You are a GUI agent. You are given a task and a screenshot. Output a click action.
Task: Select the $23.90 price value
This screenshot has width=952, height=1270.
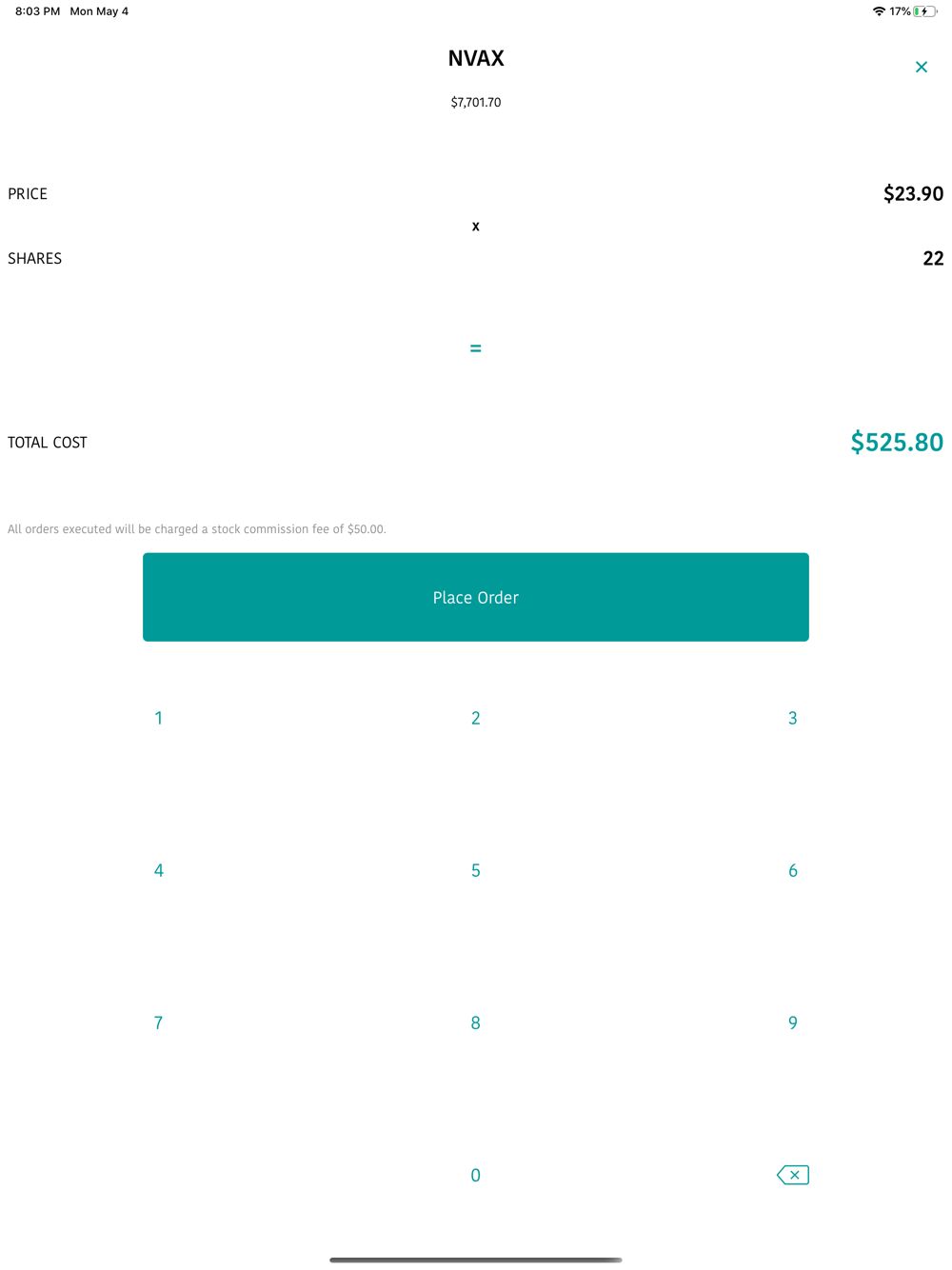(913, 194)
